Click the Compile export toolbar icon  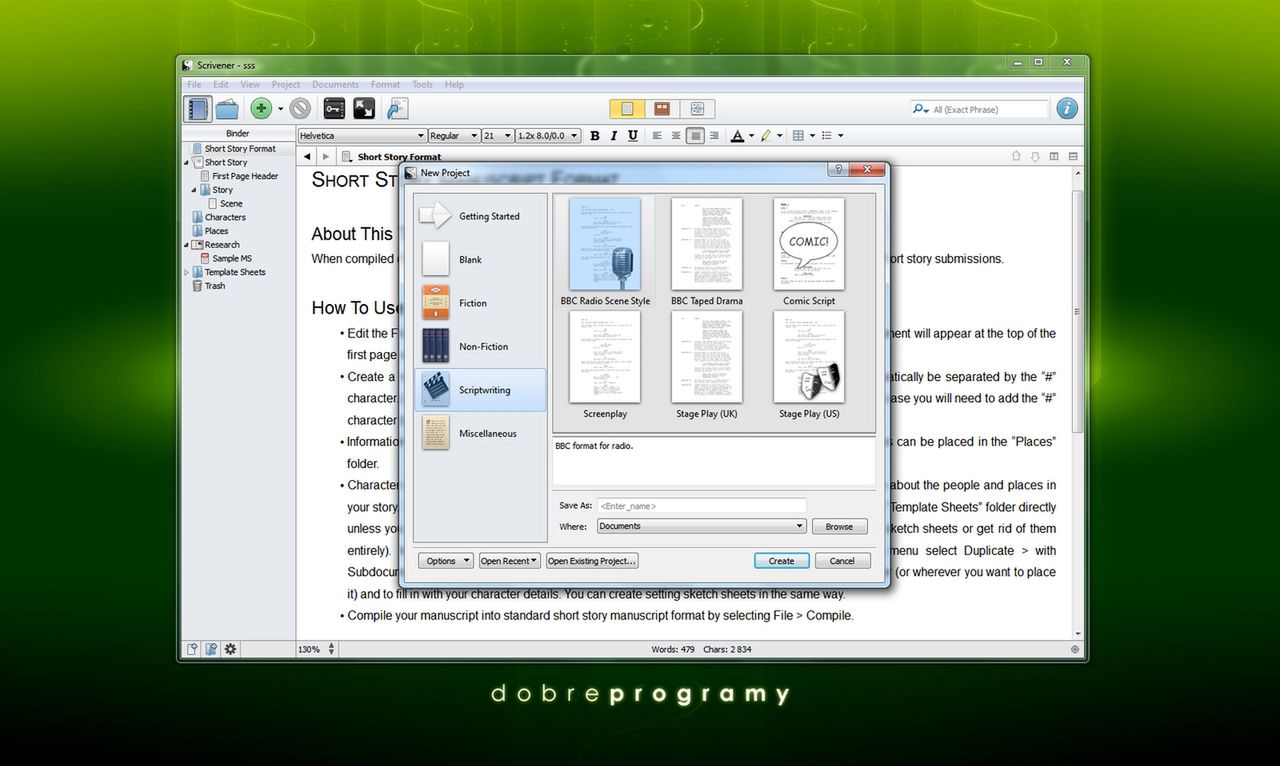[x=397, y=109]
